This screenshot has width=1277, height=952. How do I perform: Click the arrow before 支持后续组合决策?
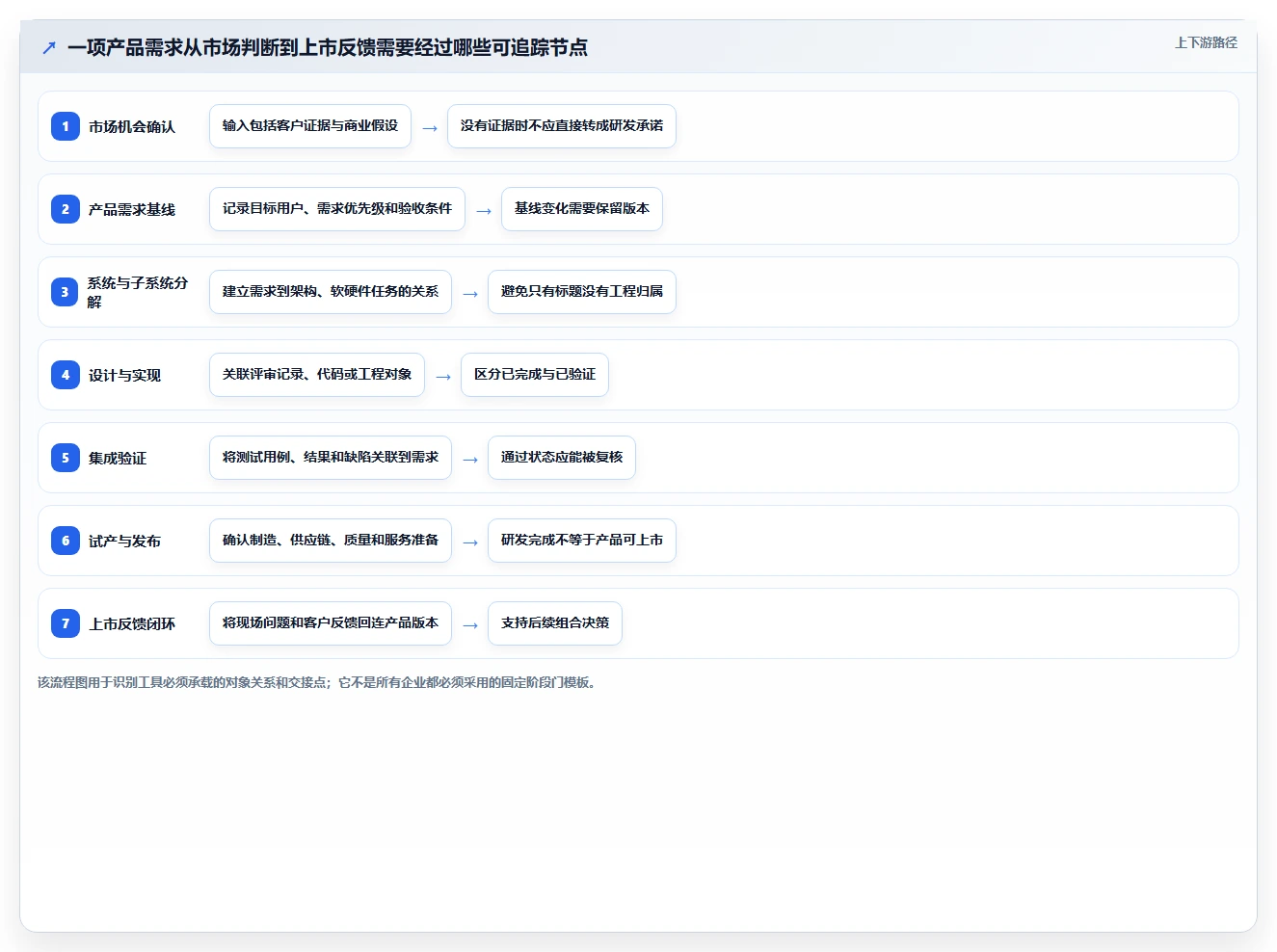[470, 625]
